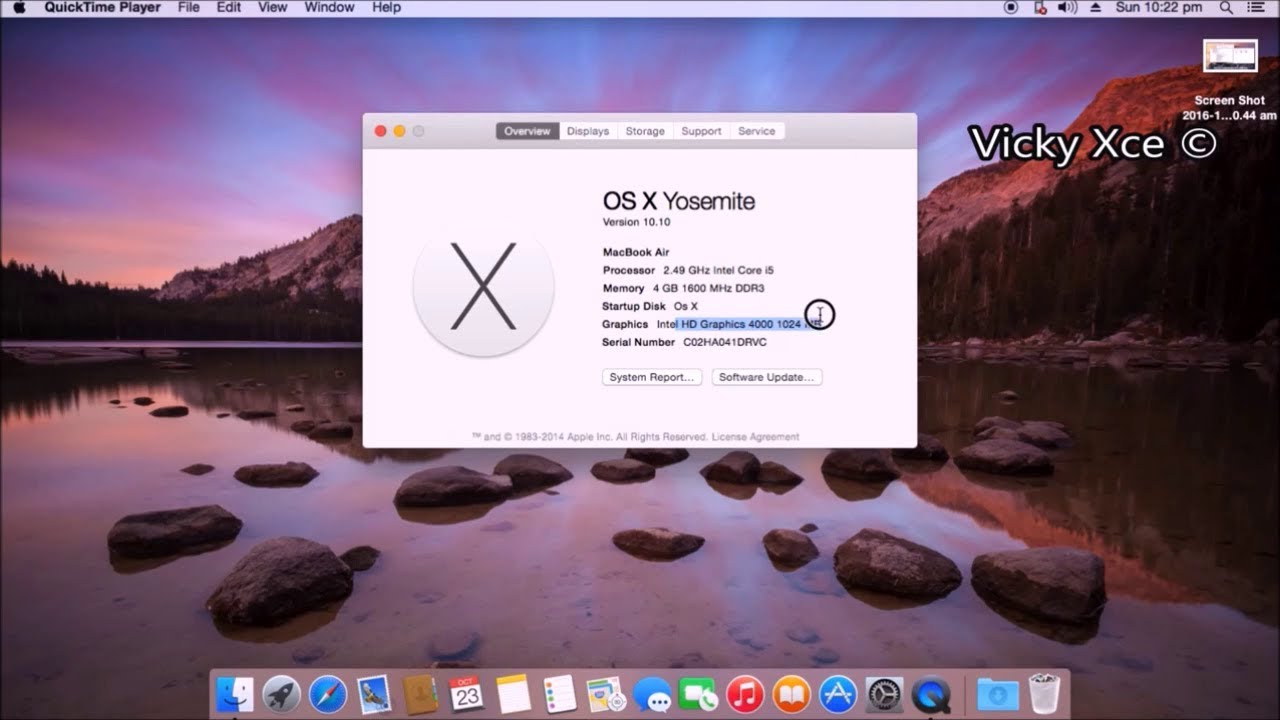Click the menu bar icon with red badge
The height and width of the screenshot is (720, 1280).
(x=1039, y=7)
